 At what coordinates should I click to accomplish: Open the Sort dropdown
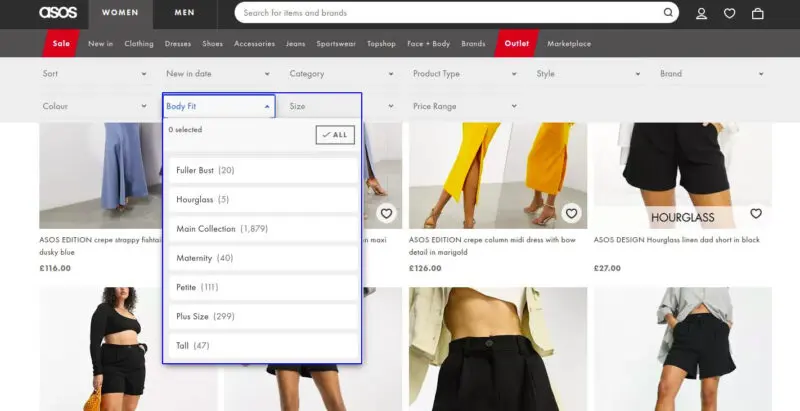pos(94,74)
